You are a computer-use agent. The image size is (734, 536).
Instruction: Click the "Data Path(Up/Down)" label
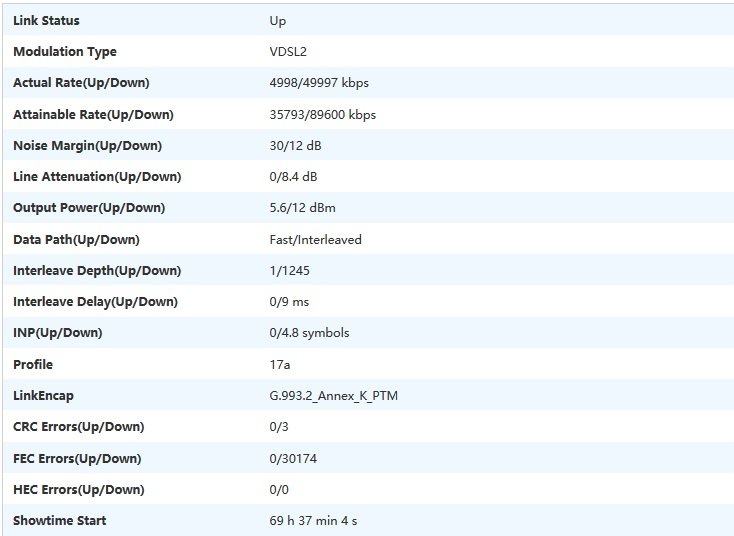76,240
